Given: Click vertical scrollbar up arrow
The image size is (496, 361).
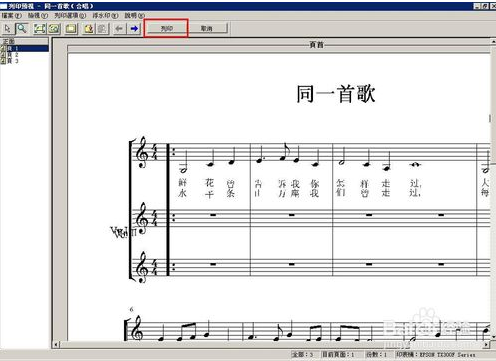Looking at the screenshot, I should (493, 42).
